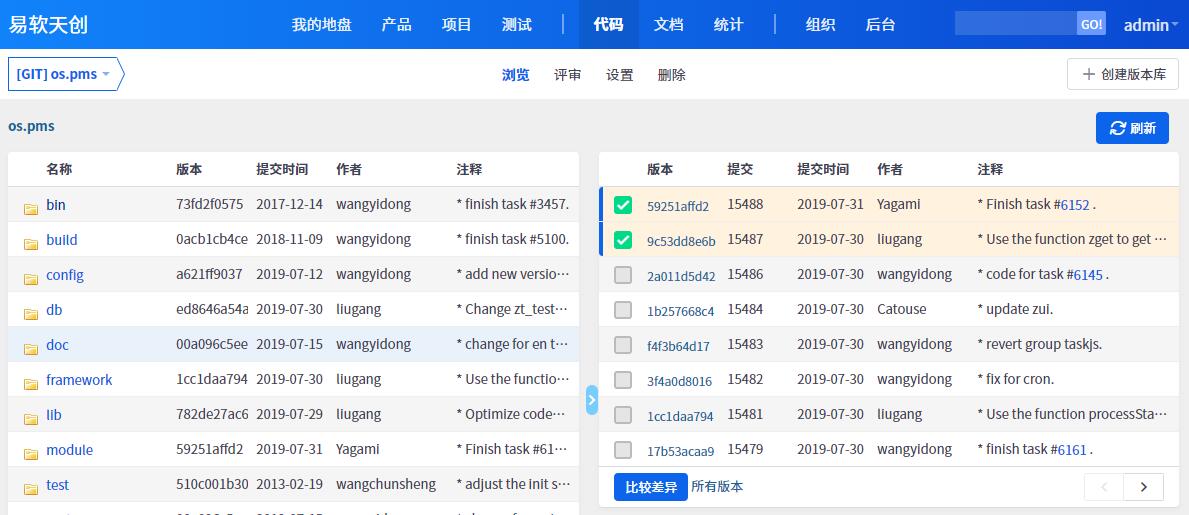Switch to 删除 tab
1189x515 pixels.
point(672,75)
